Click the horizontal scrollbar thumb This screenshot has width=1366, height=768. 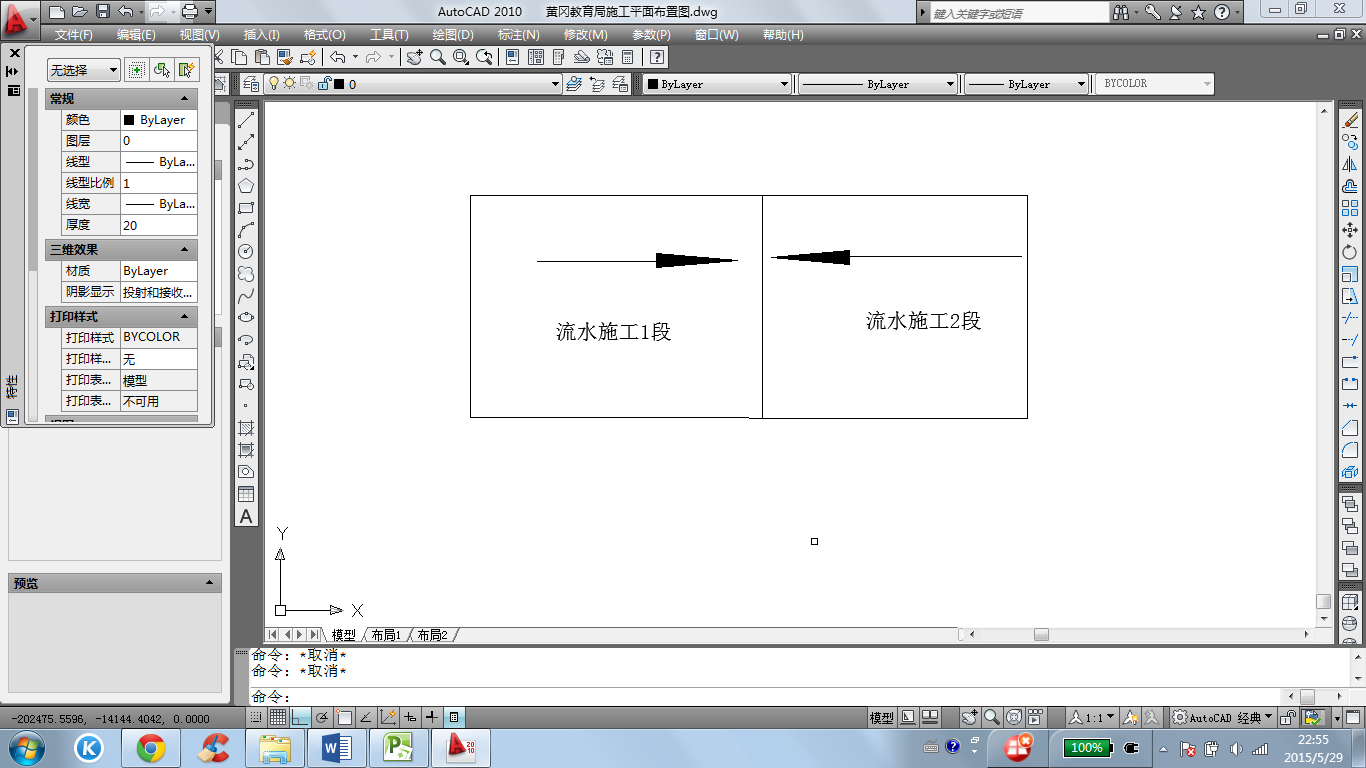pos(1041,635)
